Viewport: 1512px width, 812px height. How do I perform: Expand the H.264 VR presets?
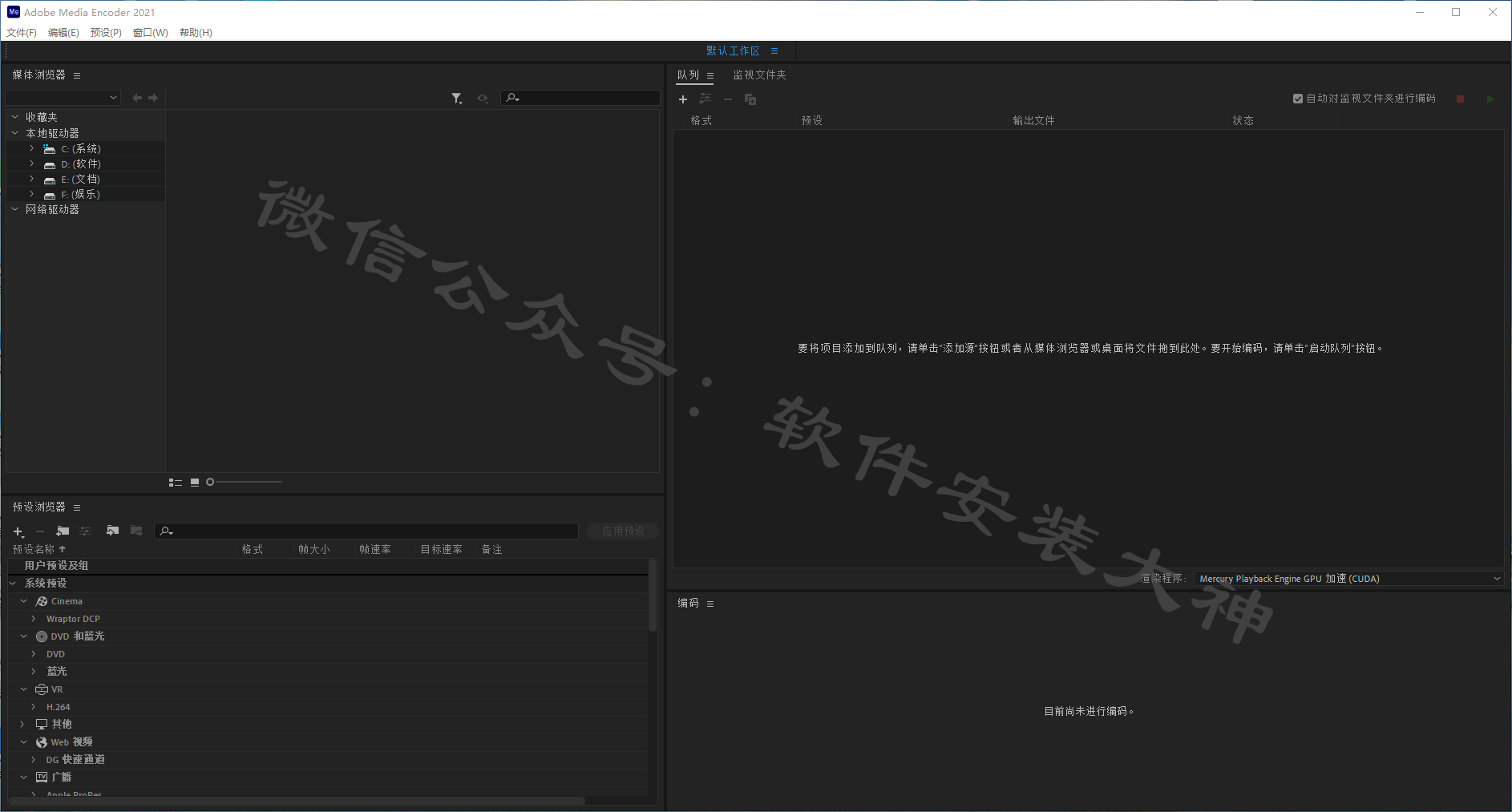coord(34,707)
